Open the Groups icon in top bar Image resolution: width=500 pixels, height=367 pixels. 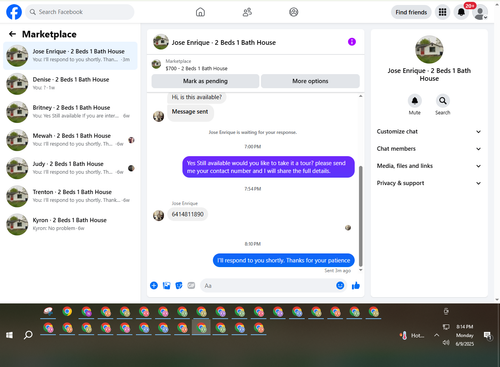[x=294, y=12]
